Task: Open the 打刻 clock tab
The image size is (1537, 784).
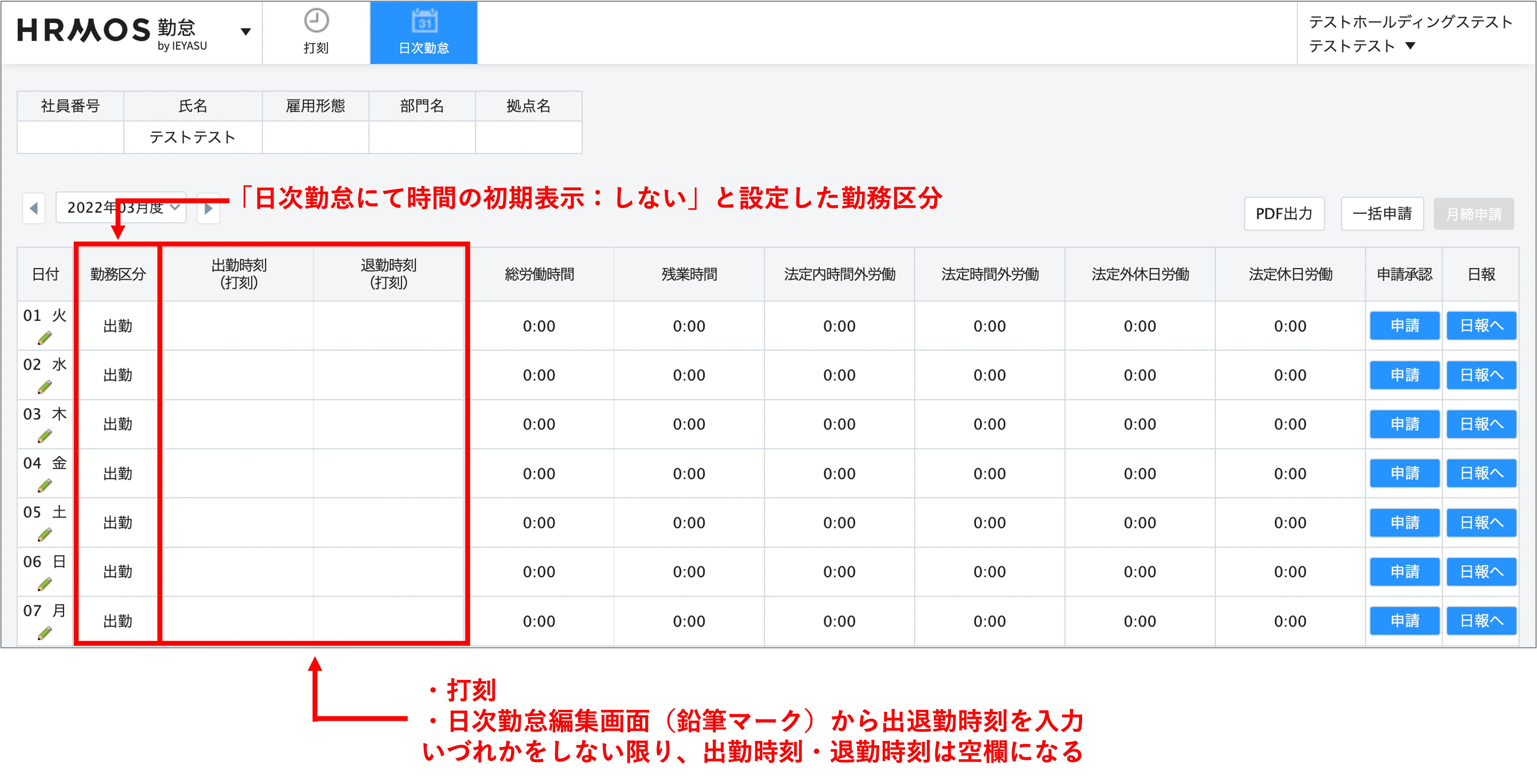Action: click(x=316, y=32)
